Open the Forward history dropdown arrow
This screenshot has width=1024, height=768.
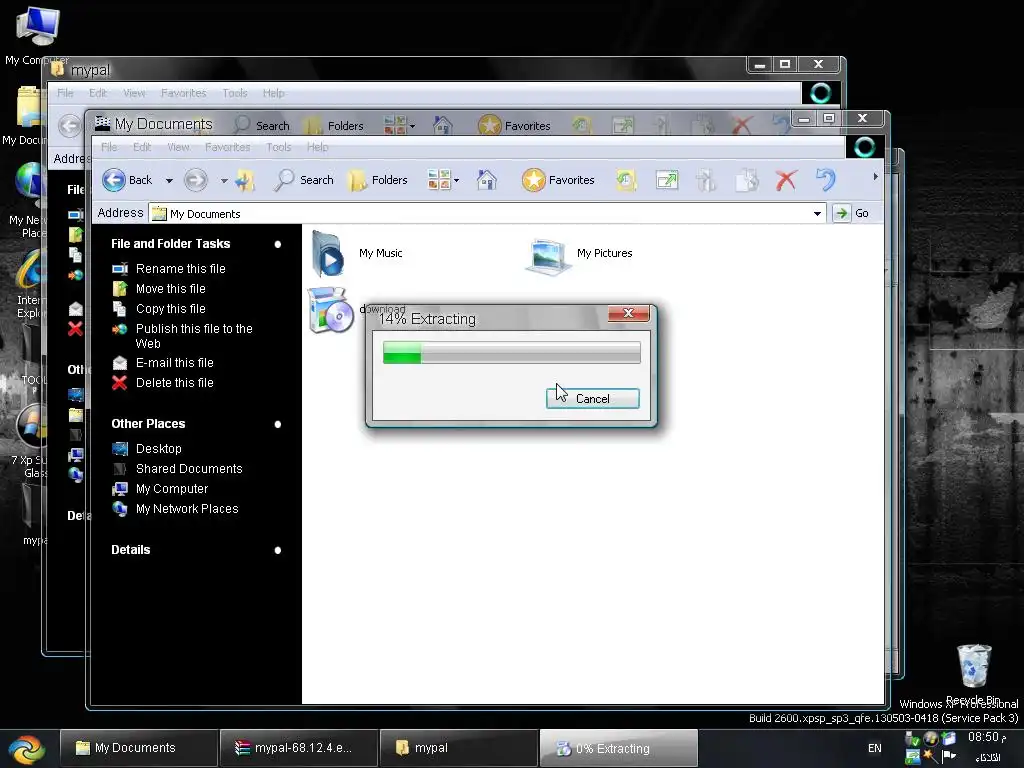(x=223, y=180)
